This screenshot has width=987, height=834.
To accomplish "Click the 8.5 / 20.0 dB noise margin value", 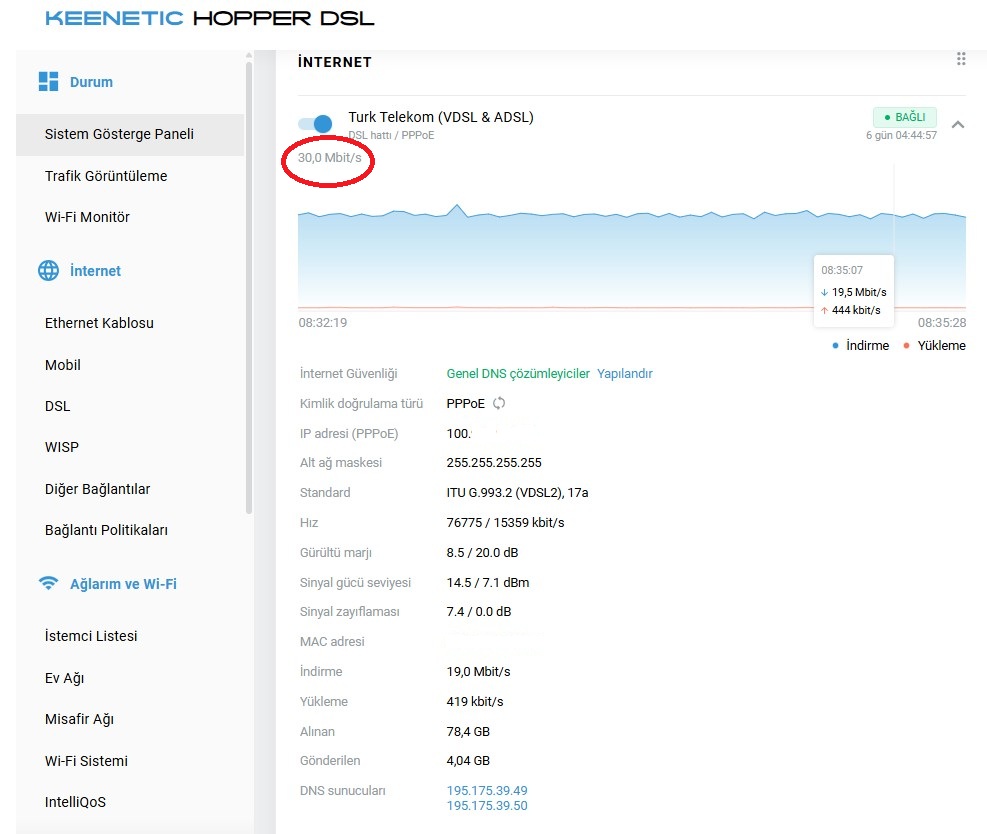I will 482,553.
